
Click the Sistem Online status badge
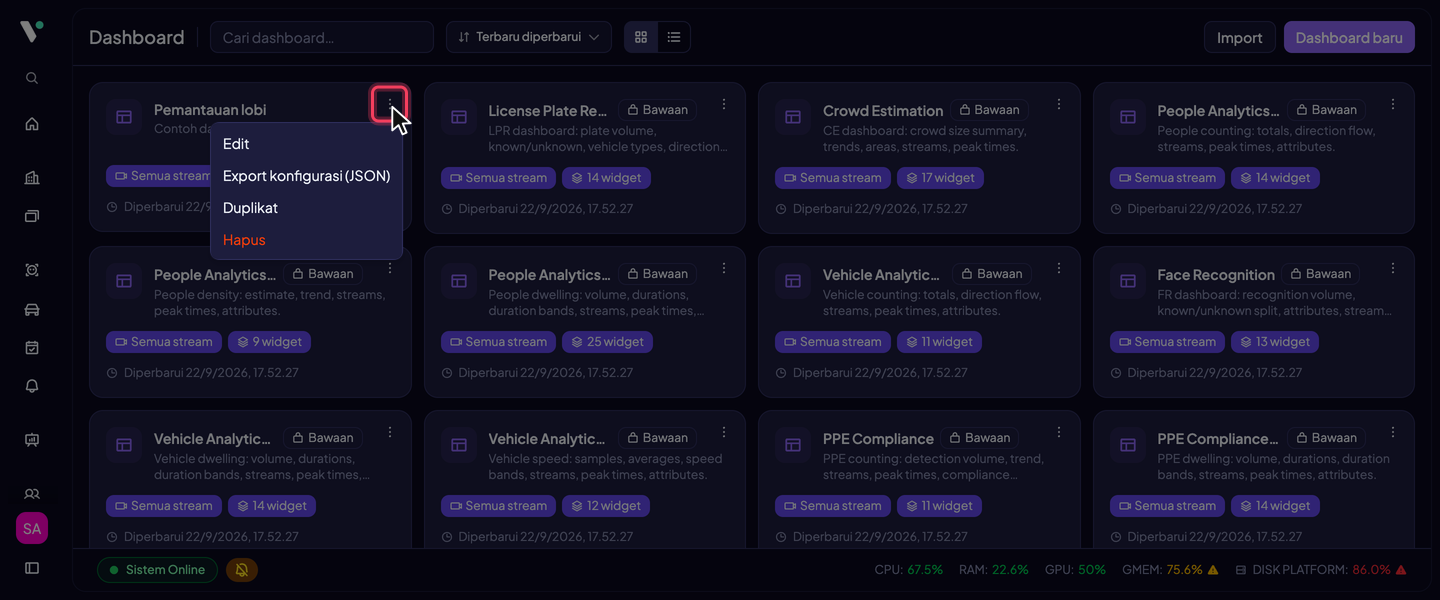(157, 570)
